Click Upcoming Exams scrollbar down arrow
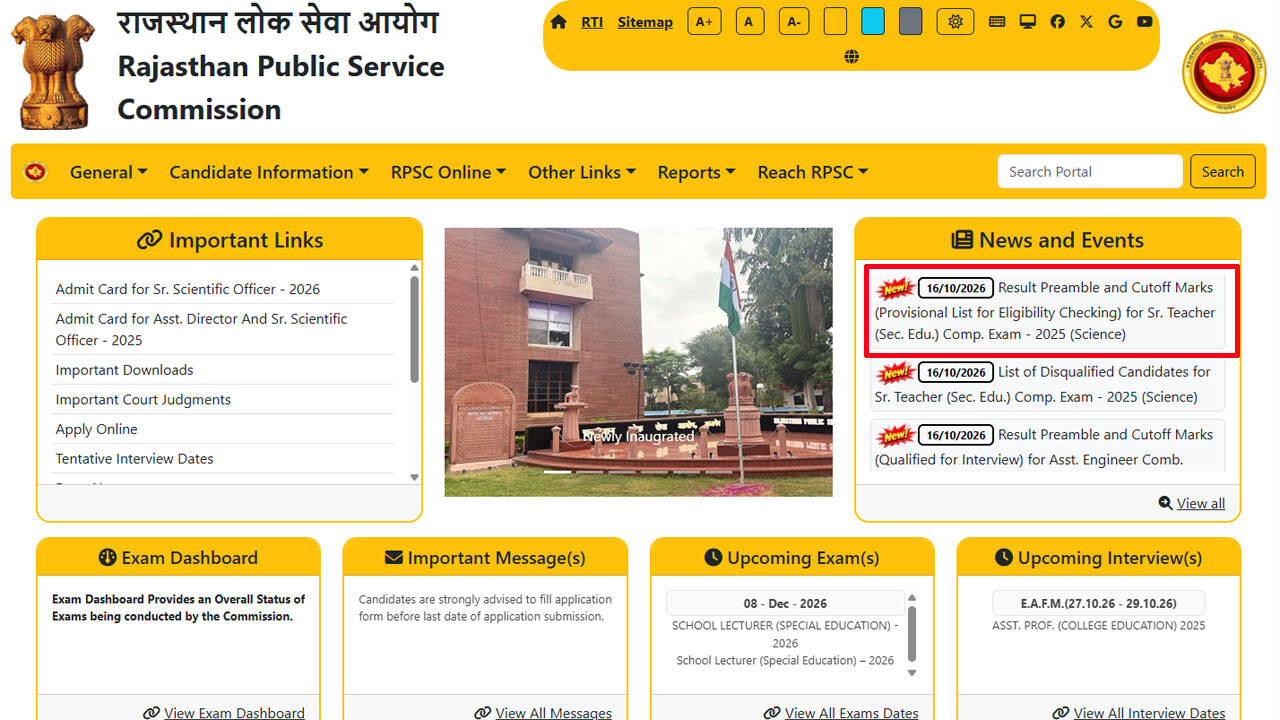Viewport: 1280px width, 720px height. click(911, 673)
